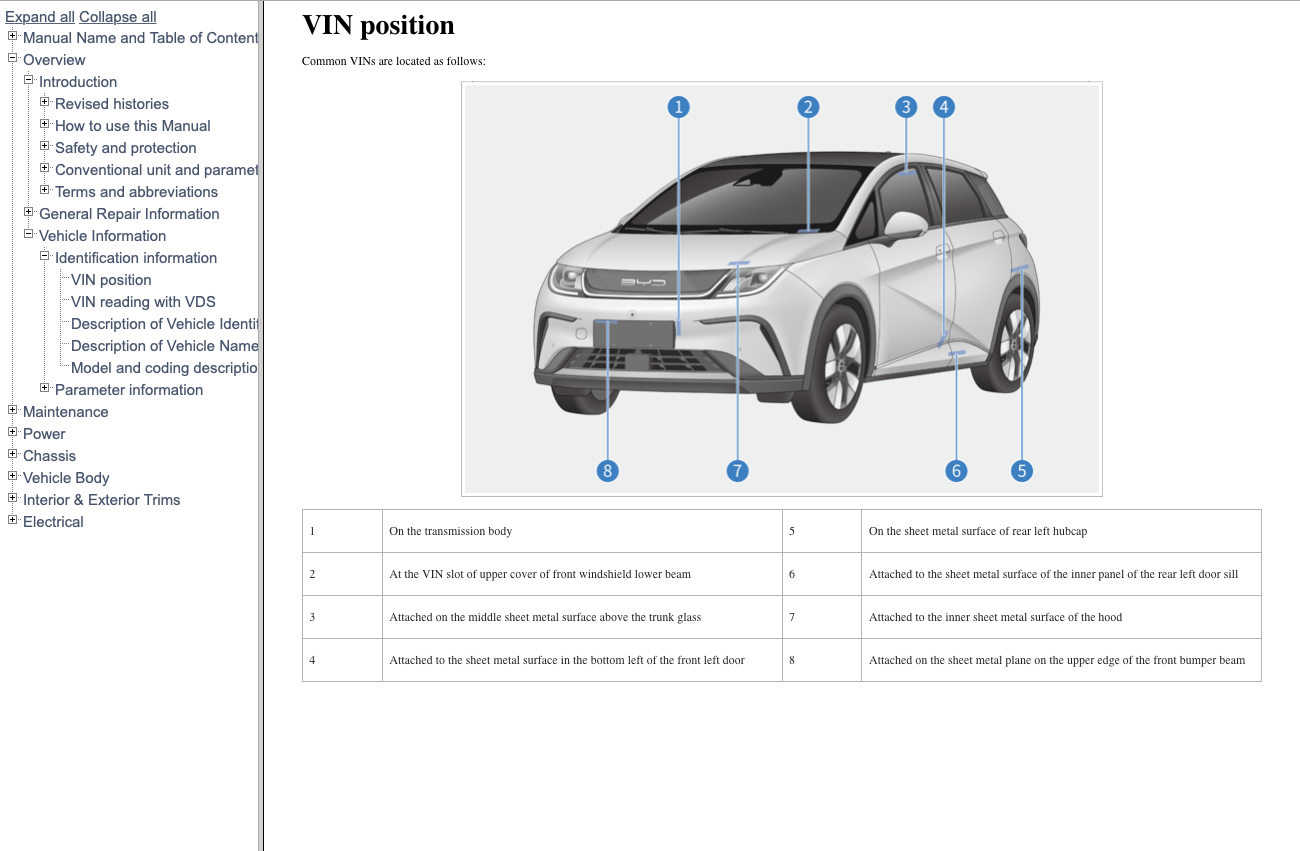Click the Expand all link
1300x851 pixels.
coord(40,17)
